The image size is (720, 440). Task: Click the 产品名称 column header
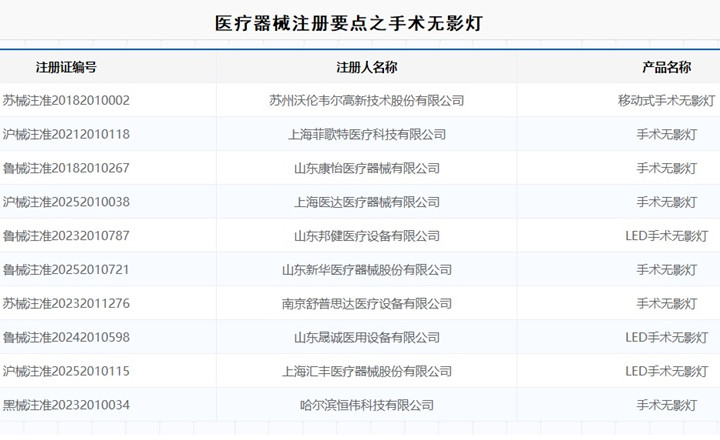pyautogui.click(x=666, y=67)
